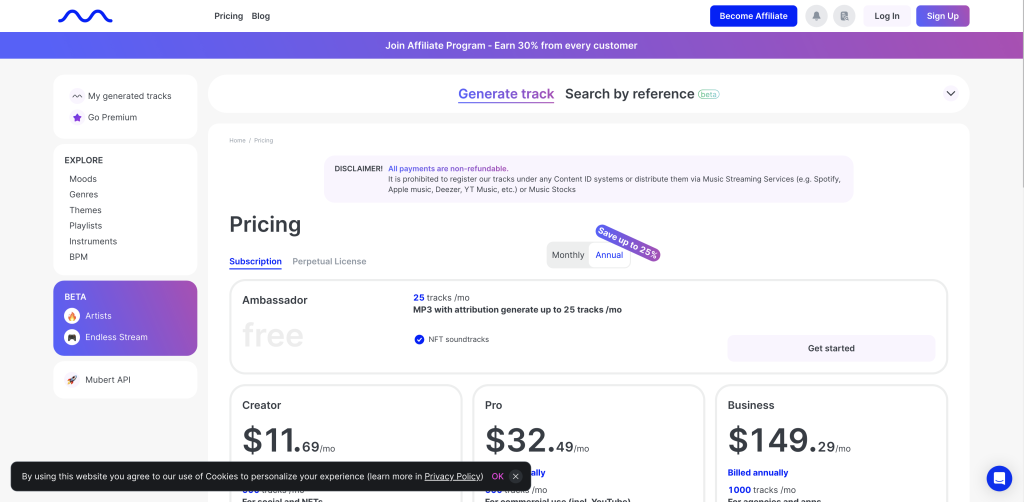Open Artists in the Beta section

(99, 316)
